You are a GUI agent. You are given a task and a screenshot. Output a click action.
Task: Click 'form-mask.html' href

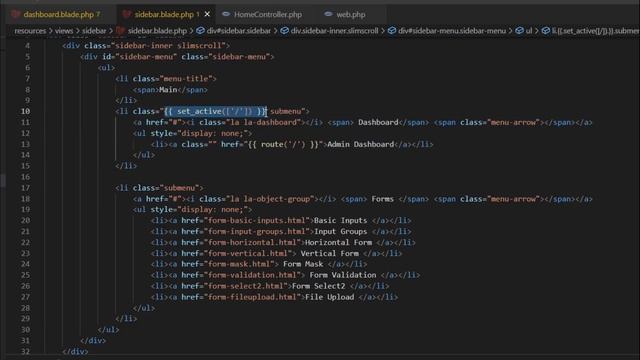[239, 264]
